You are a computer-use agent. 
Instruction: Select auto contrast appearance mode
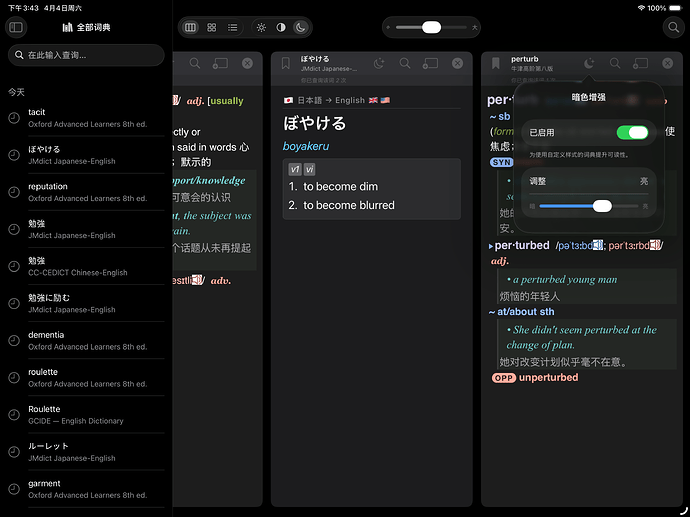[x=281, y=27]
